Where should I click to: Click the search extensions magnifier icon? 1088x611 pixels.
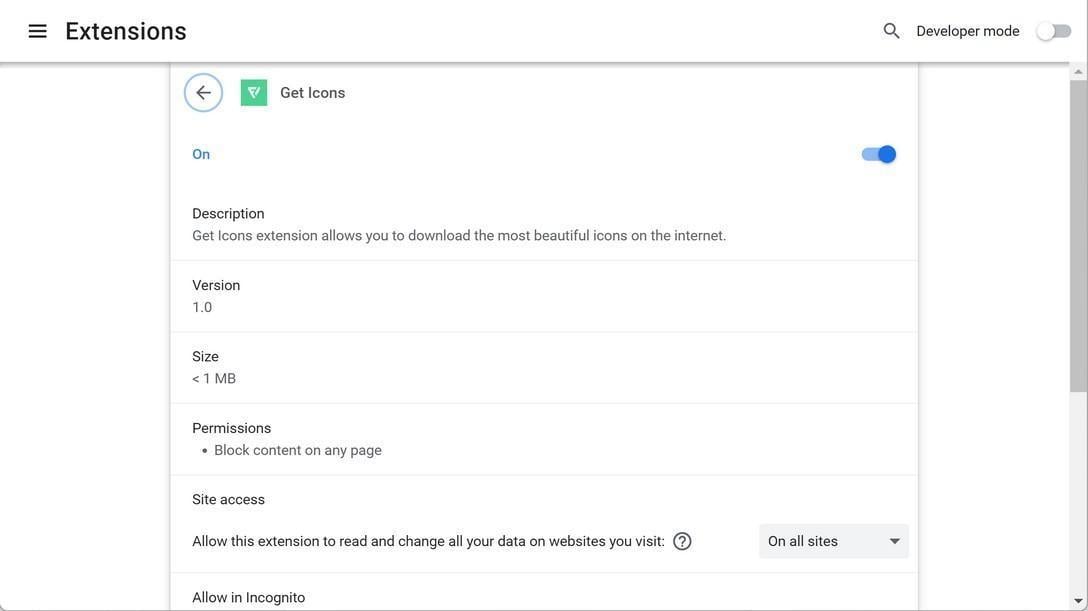tap(891, 31)
